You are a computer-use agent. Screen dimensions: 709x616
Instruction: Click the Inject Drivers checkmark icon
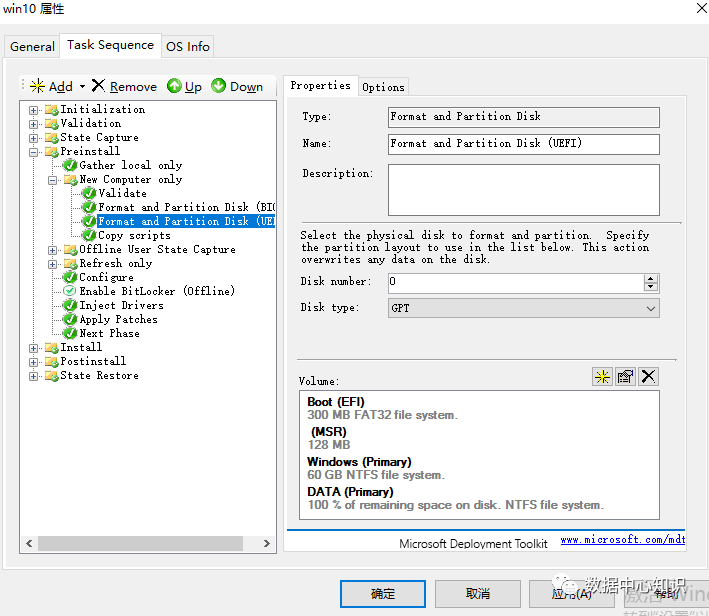coord(70,306)
